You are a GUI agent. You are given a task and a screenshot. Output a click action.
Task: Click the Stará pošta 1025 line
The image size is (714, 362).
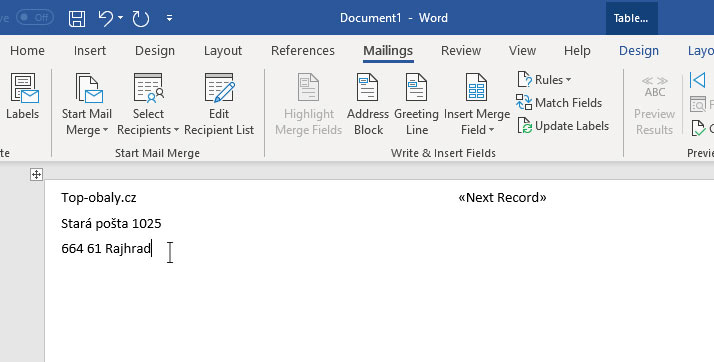click(x=111, y=224)
